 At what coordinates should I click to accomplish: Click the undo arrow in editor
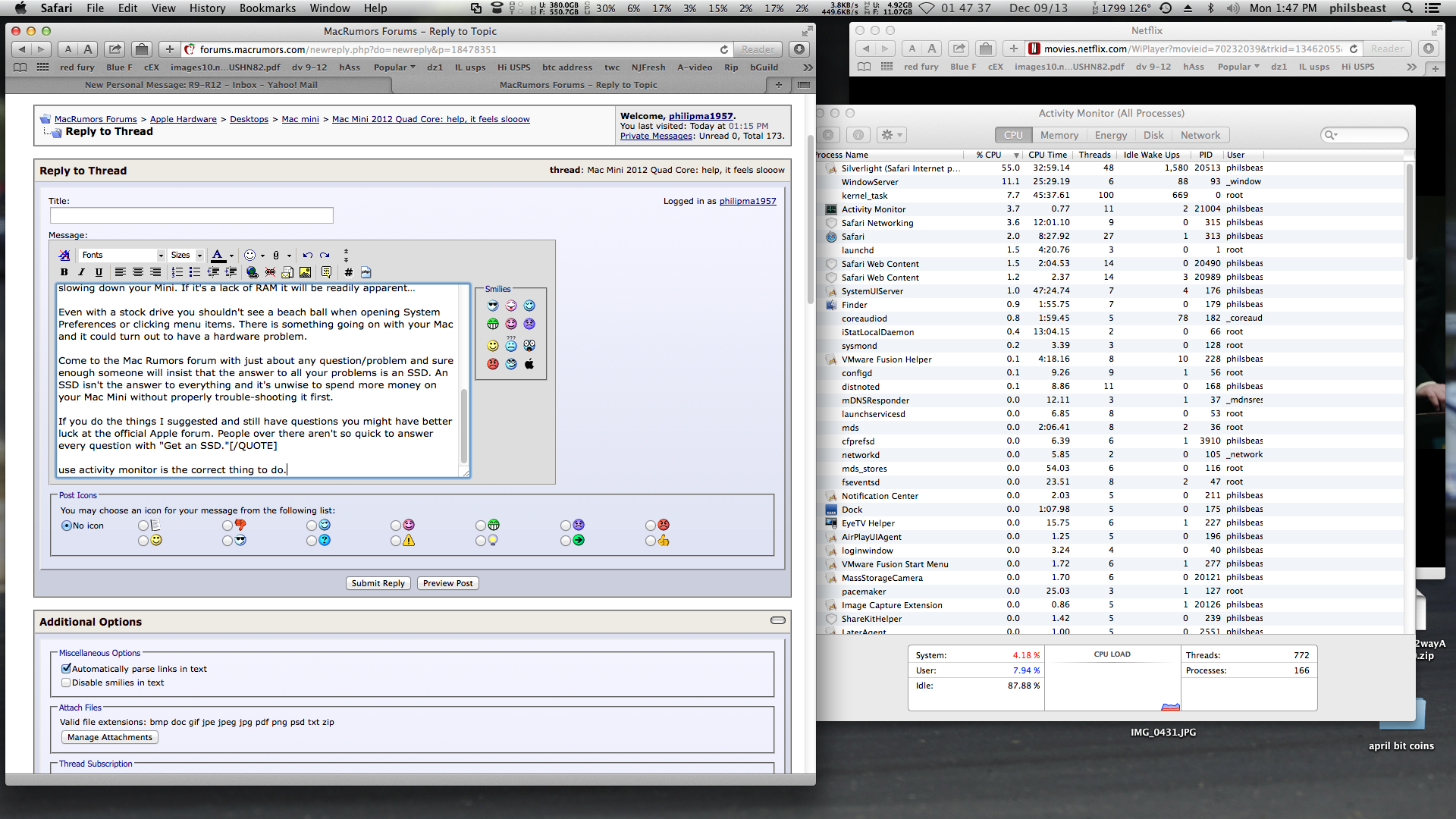click(x=307, y=256)
